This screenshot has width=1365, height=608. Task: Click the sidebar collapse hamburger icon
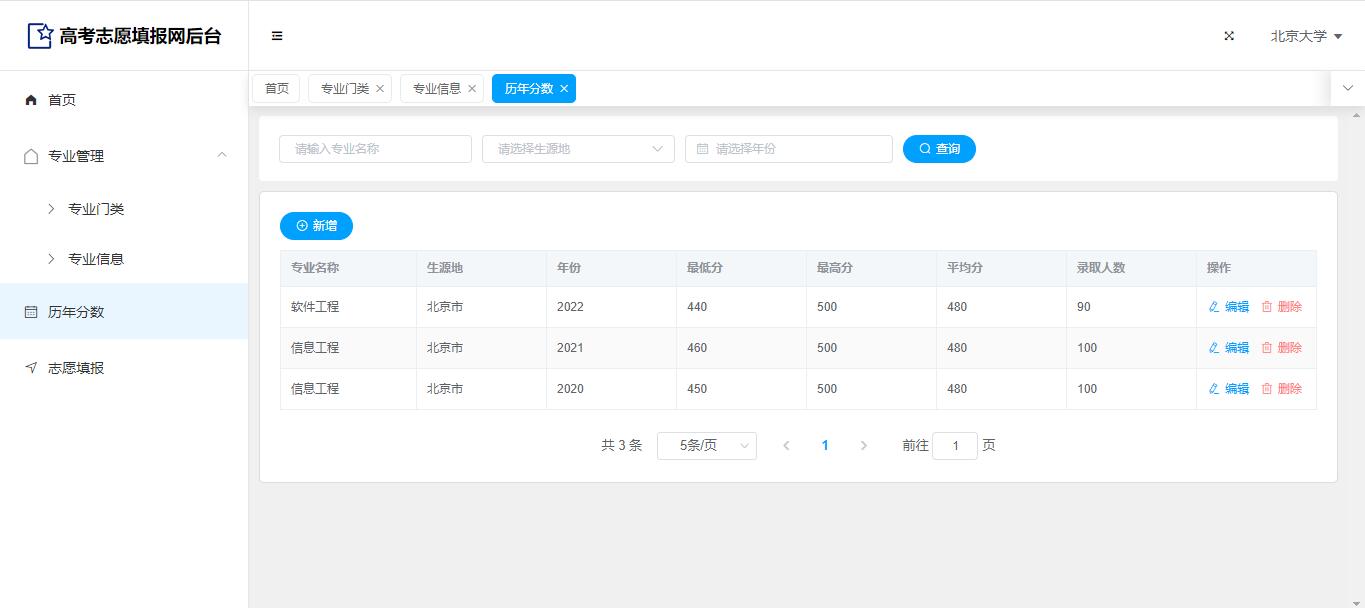[x=277, y=36]
